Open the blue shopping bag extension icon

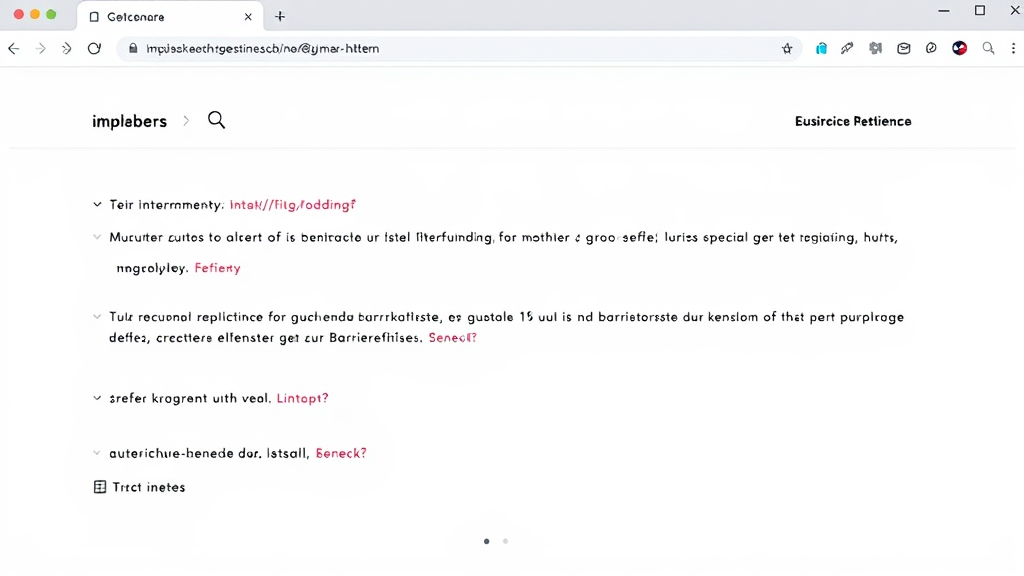tap(821, 48)
